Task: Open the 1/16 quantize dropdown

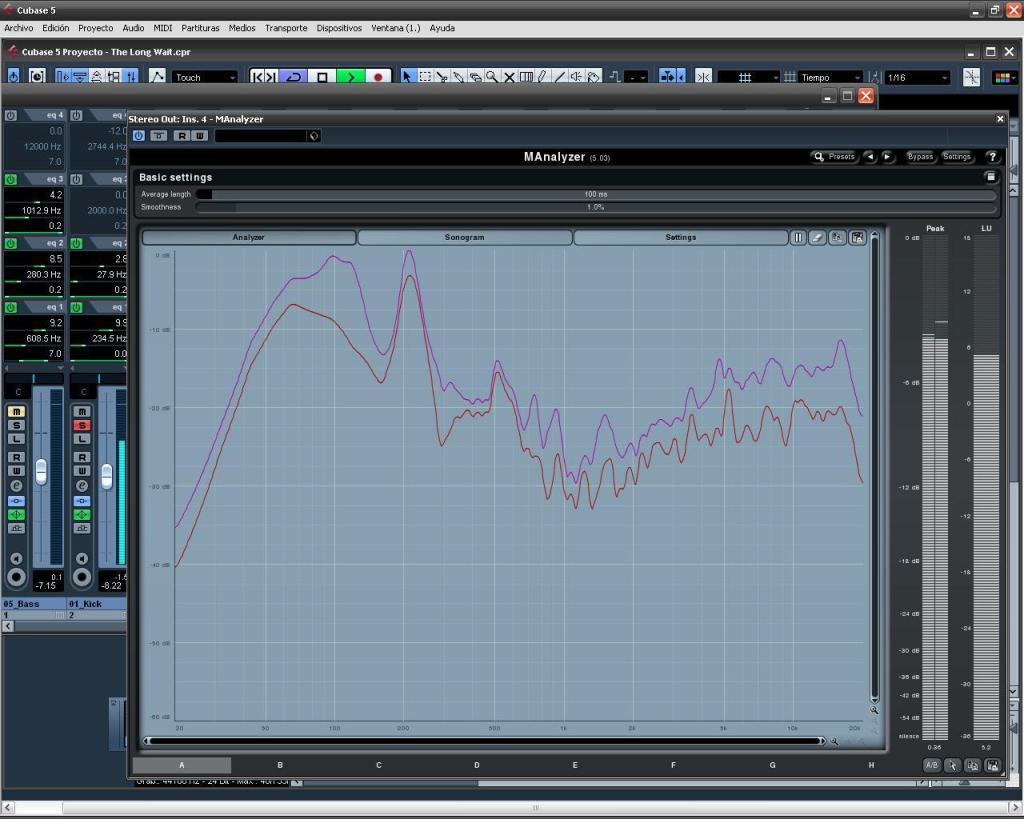Action: [x=917, y=77]
